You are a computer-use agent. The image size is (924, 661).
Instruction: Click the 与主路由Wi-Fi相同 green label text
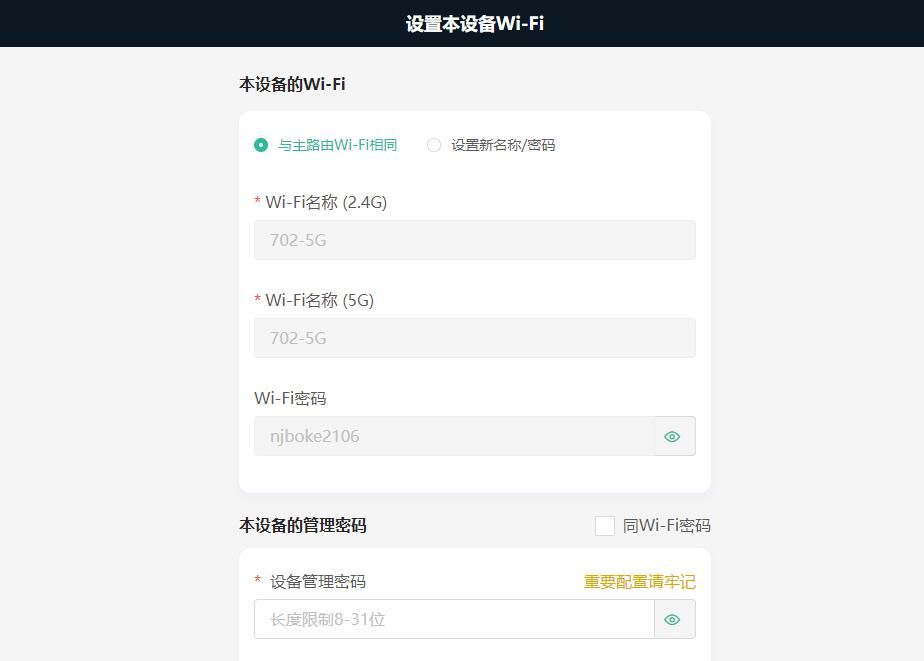point(338,145)
